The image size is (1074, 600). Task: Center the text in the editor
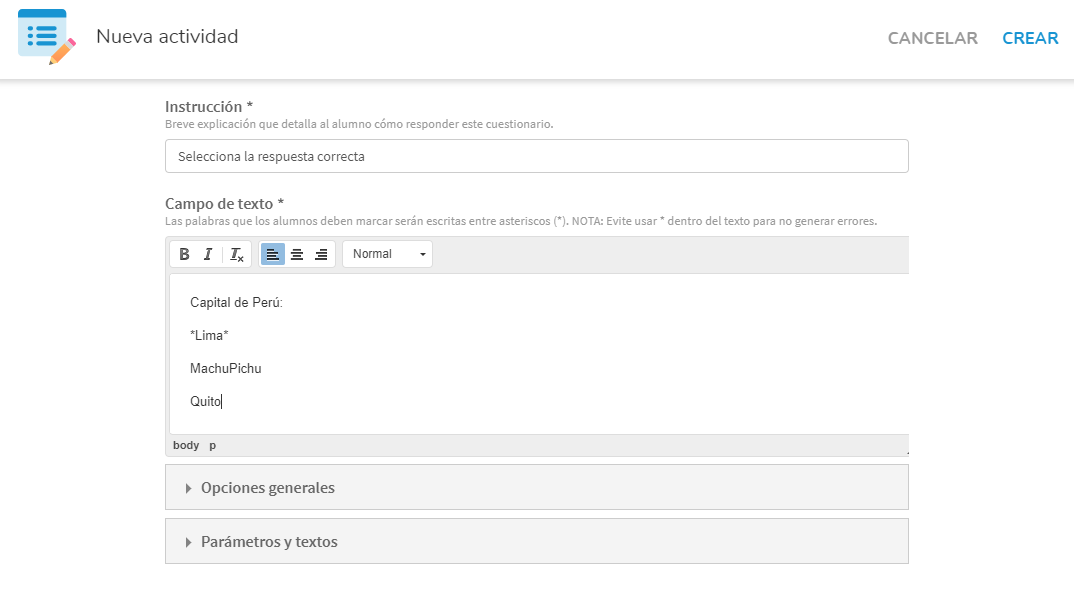[x=297, y=254]
